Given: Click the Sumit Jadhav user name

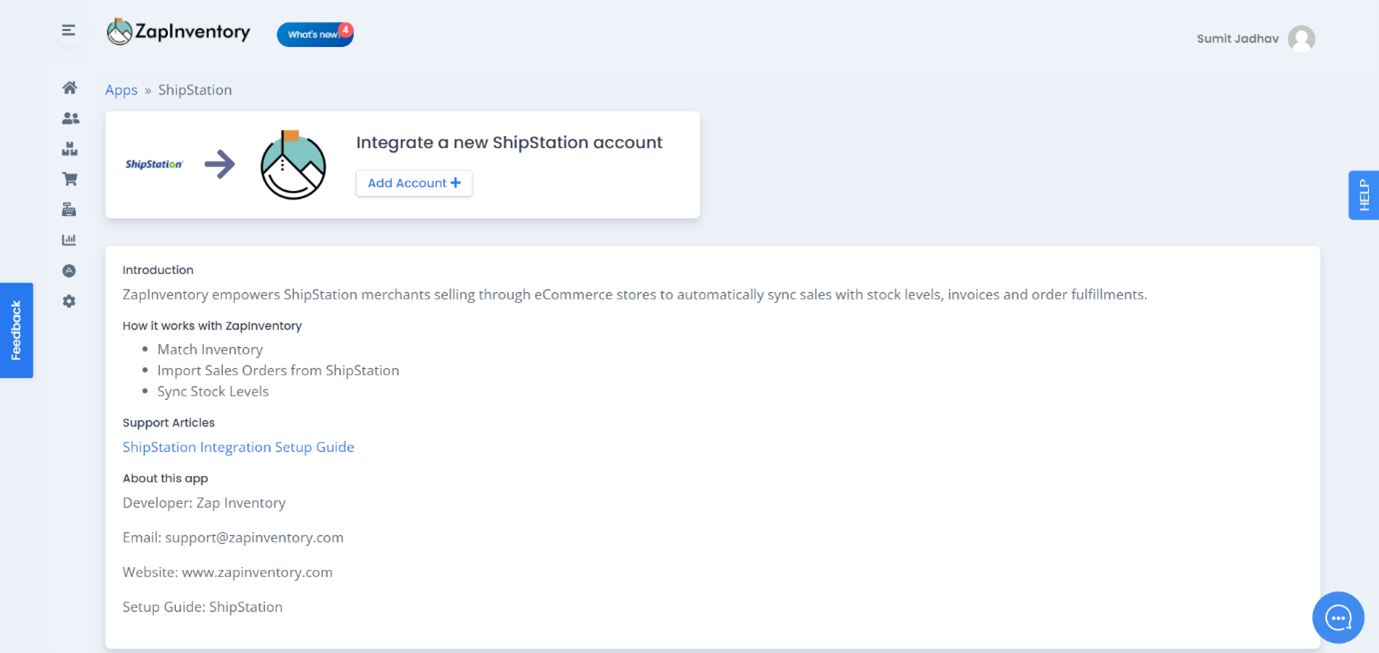Looking at the screenshot, I should (1237, 39).
